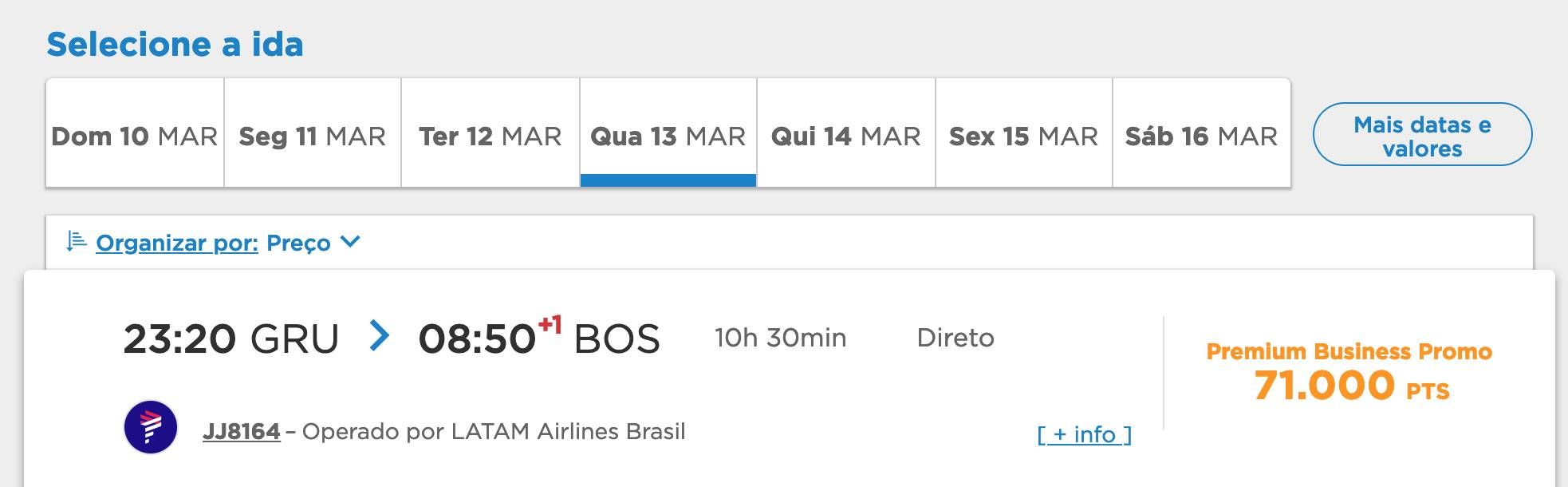Image resolution: width=1568 pixels, height=487 pixels.
Task: Open the Organizar por sorting options
Action: [x=177, y=243]
